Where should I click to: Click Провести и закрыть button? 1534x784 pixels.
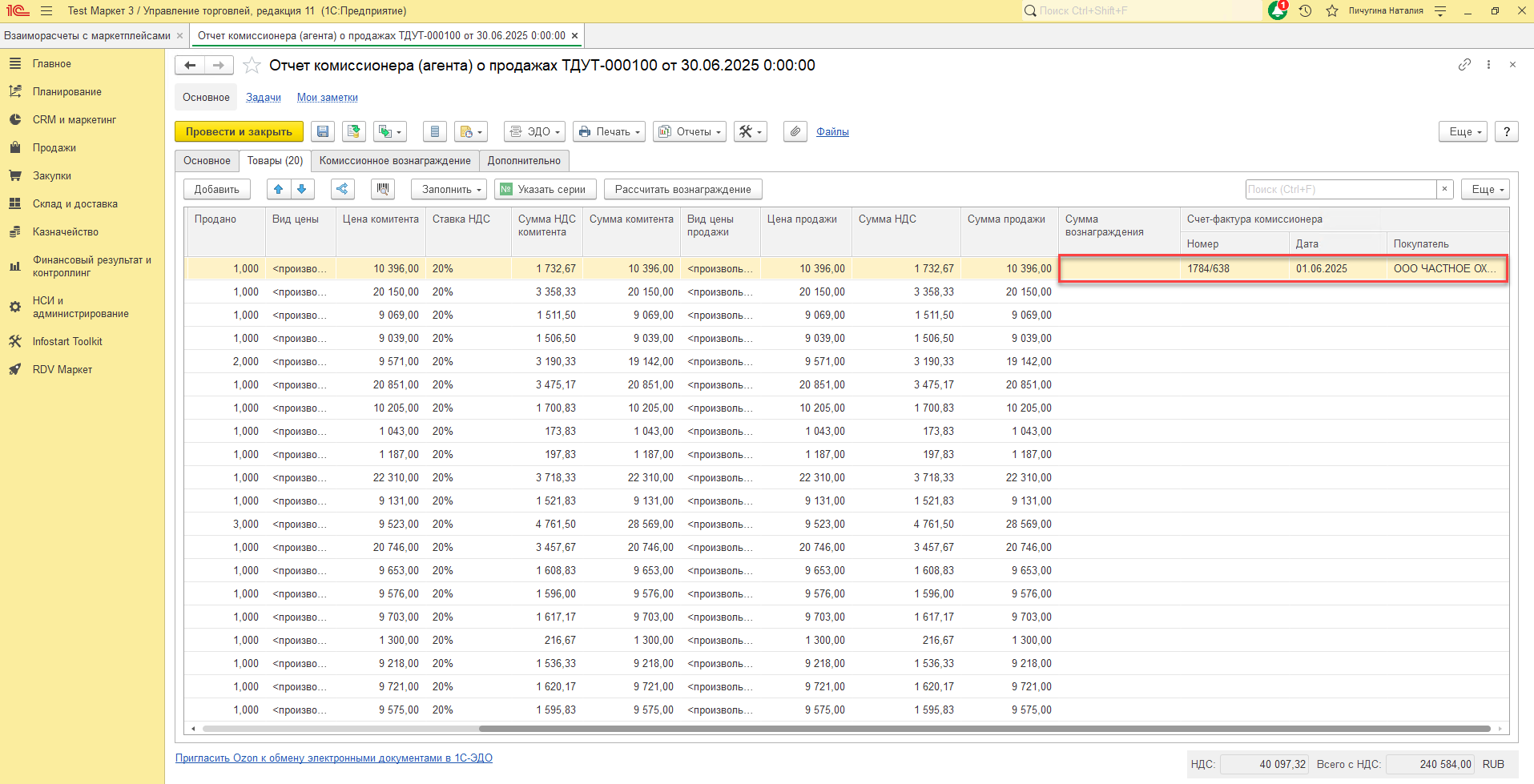[x=239, y=132]
